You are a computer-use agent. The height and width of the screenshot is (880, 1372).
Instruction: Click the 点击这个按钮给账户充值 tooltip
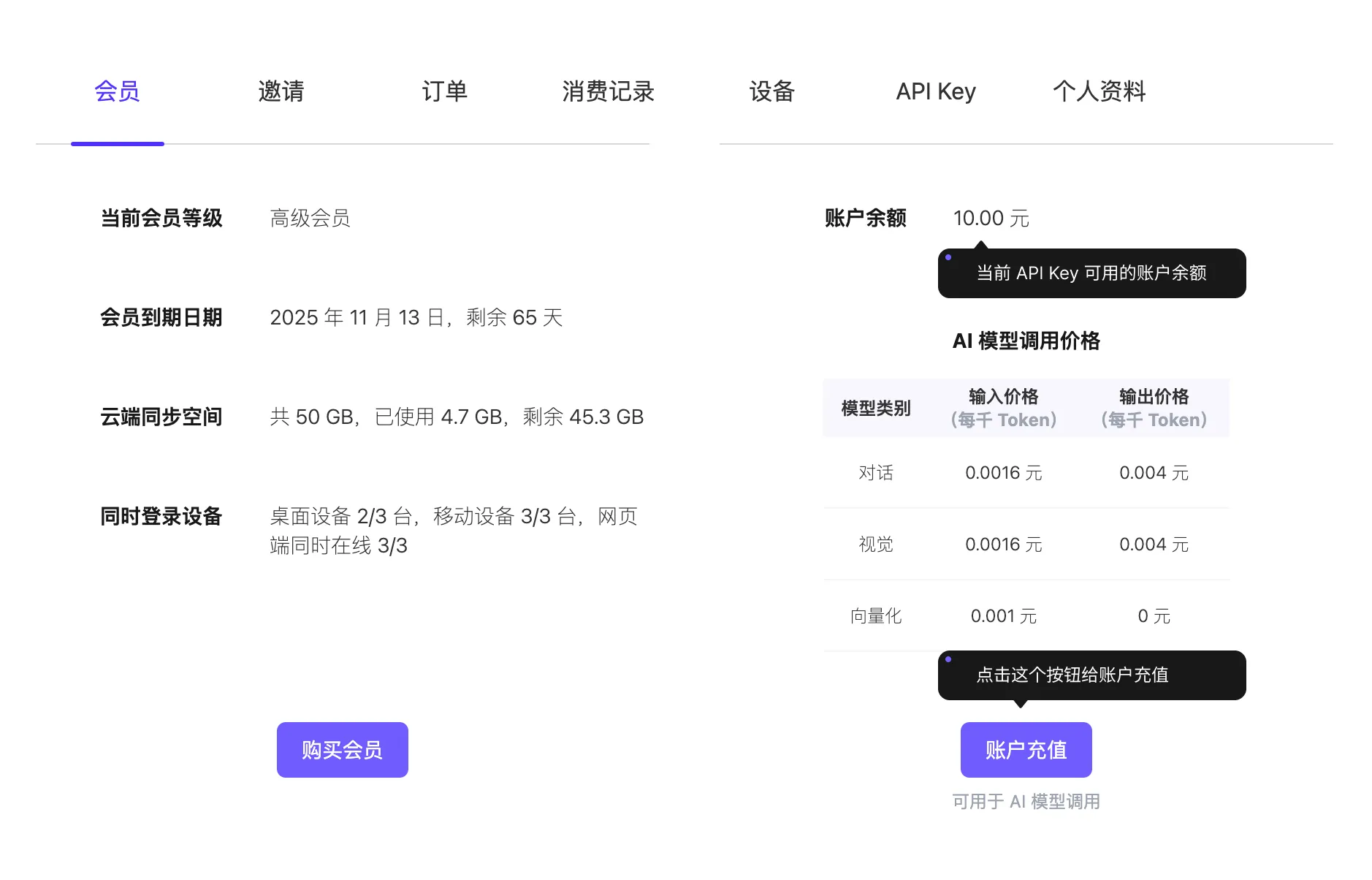1091,675
